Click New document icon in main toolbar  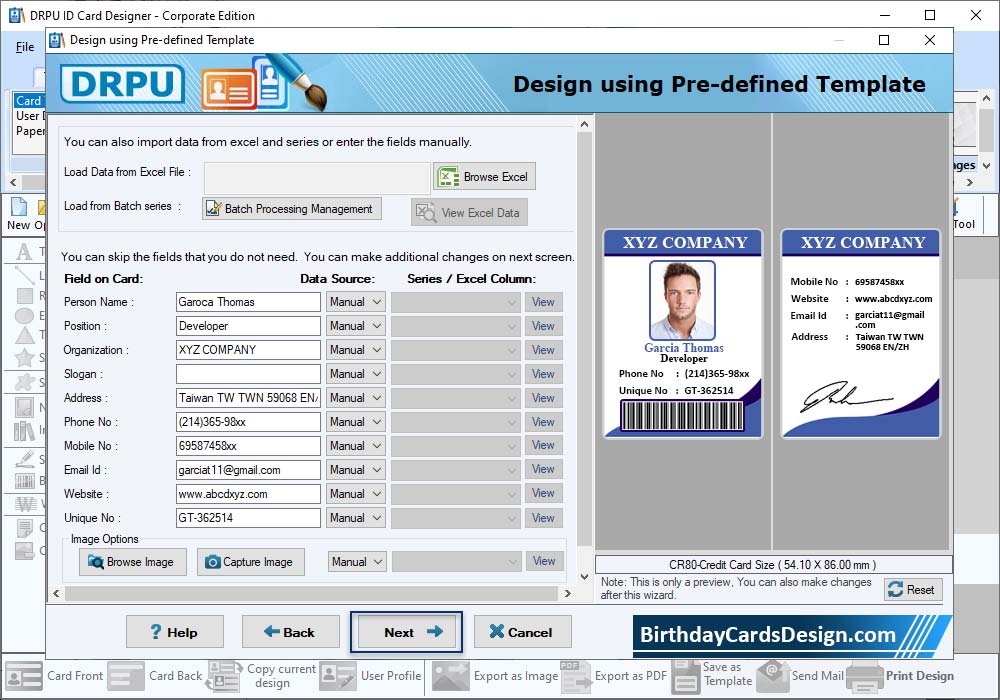coord(19,207)
